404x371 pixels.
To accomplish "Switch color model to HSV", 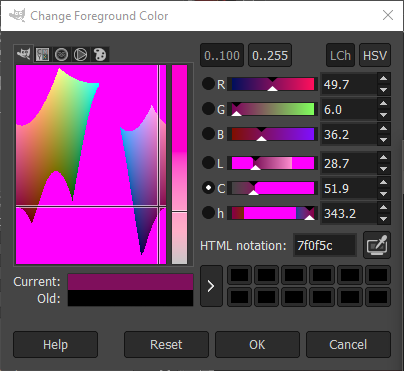I will tap(375, 55).
